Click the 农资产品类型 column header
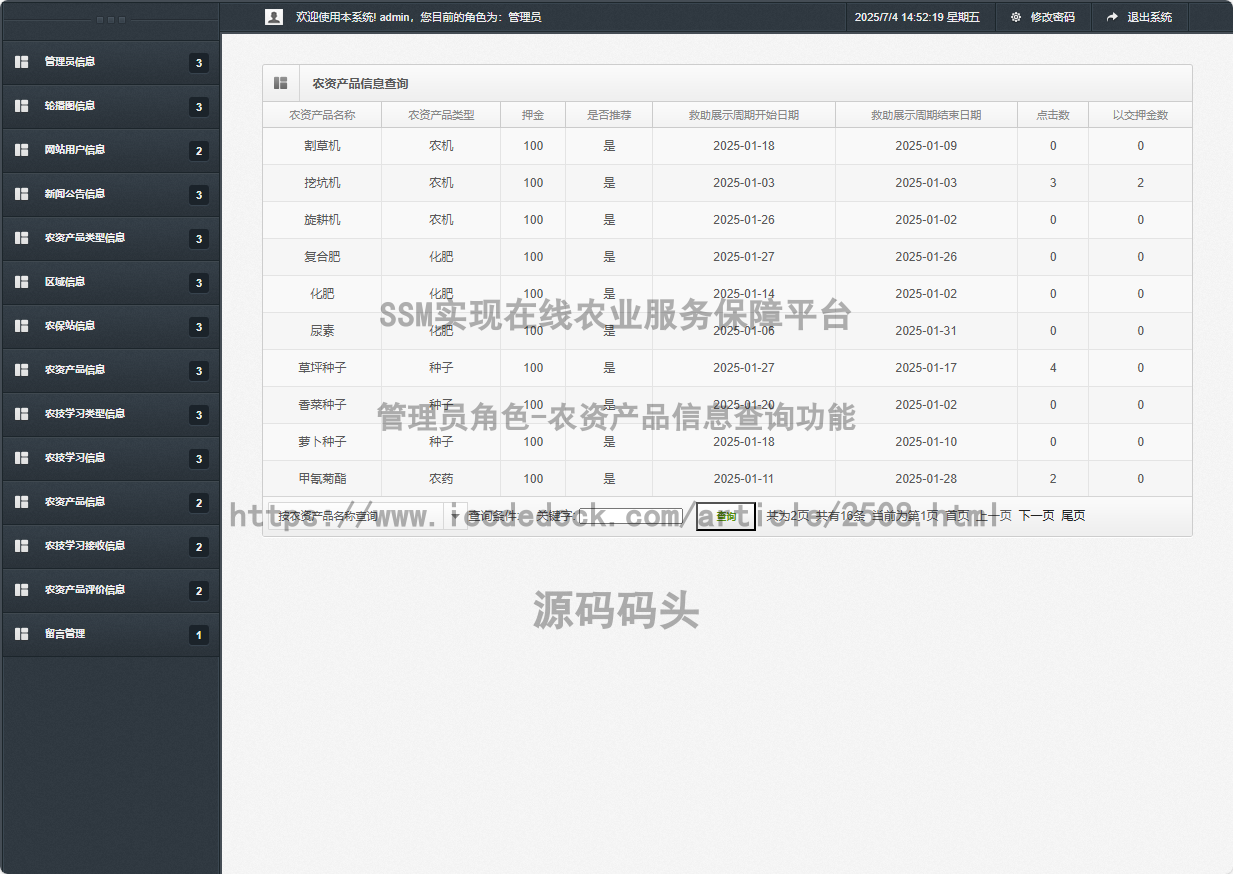This screenshot has height=874, width=1233. (x=441, y=115)
